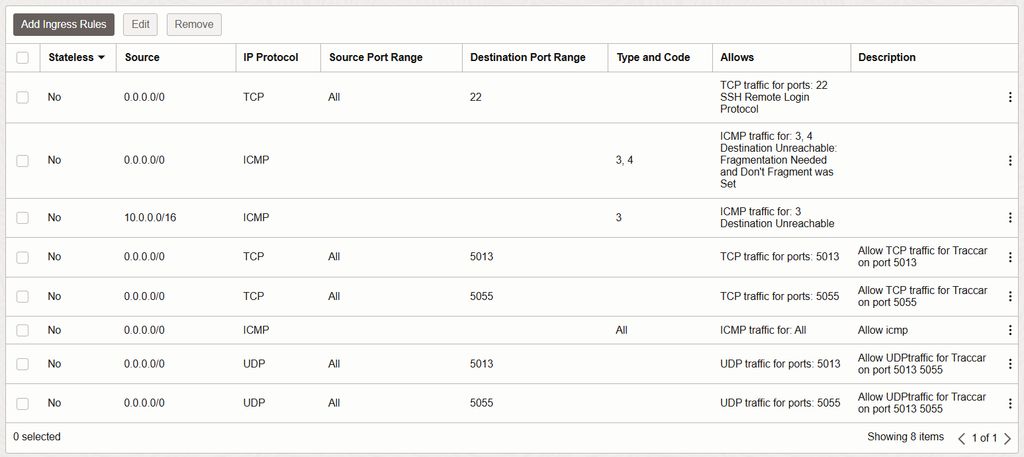Image resolution: width=1024 pixels, height=457 pixels.
Task: Select the TCP port 22 rule checkbox
Action: (23, 98)
